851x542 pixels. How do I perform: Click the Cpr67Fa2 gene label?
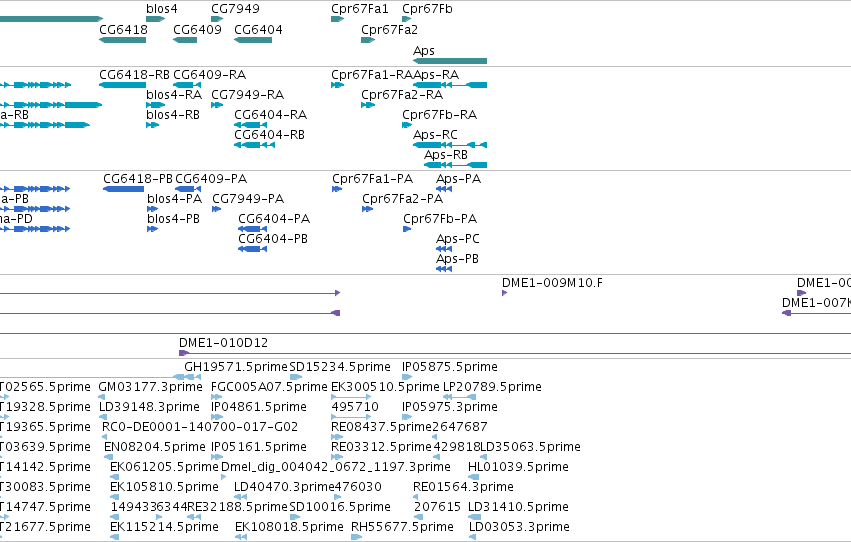pos(389,29)
